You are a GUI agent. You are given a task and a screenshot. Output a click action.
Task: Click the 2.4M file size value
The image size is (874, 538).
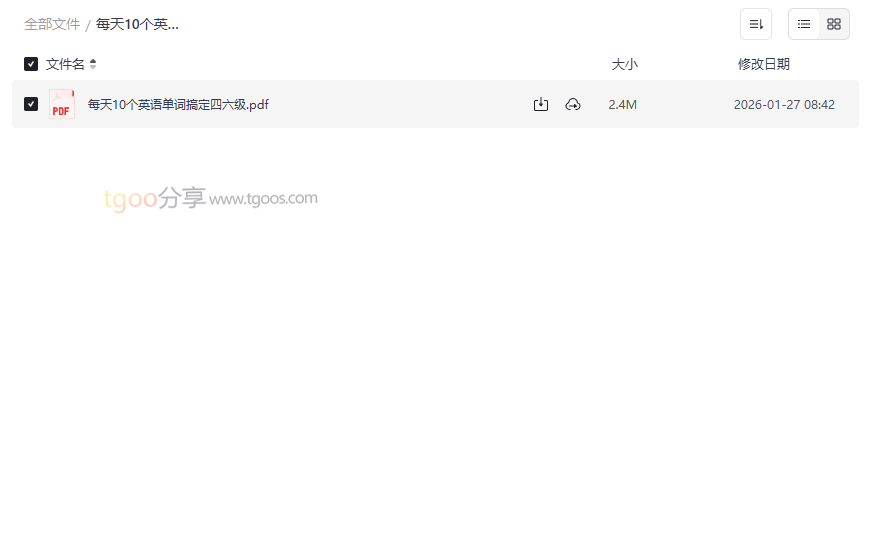pos(623,105)
